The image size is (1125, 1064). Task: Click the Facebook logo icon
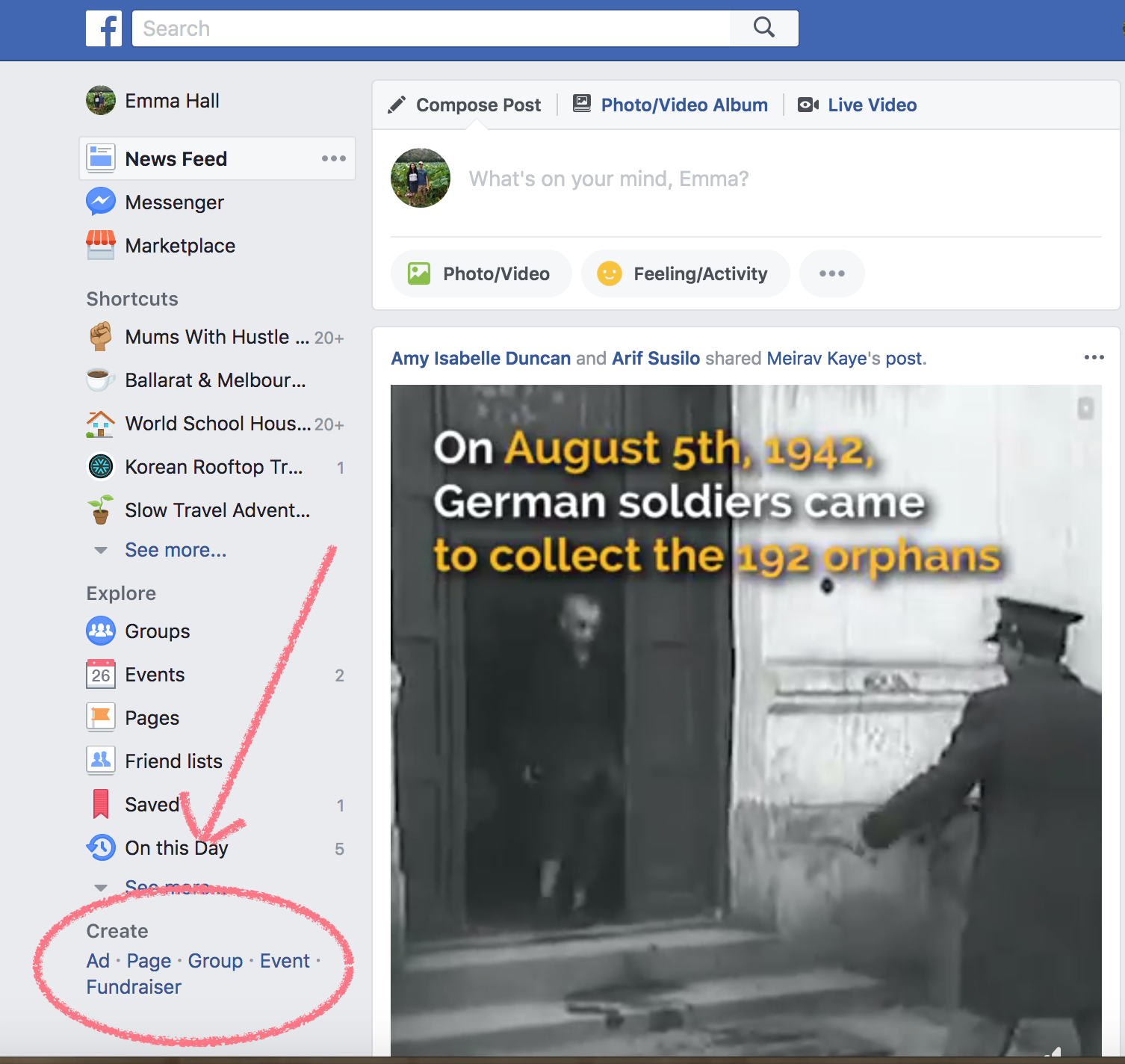point(104,28)
